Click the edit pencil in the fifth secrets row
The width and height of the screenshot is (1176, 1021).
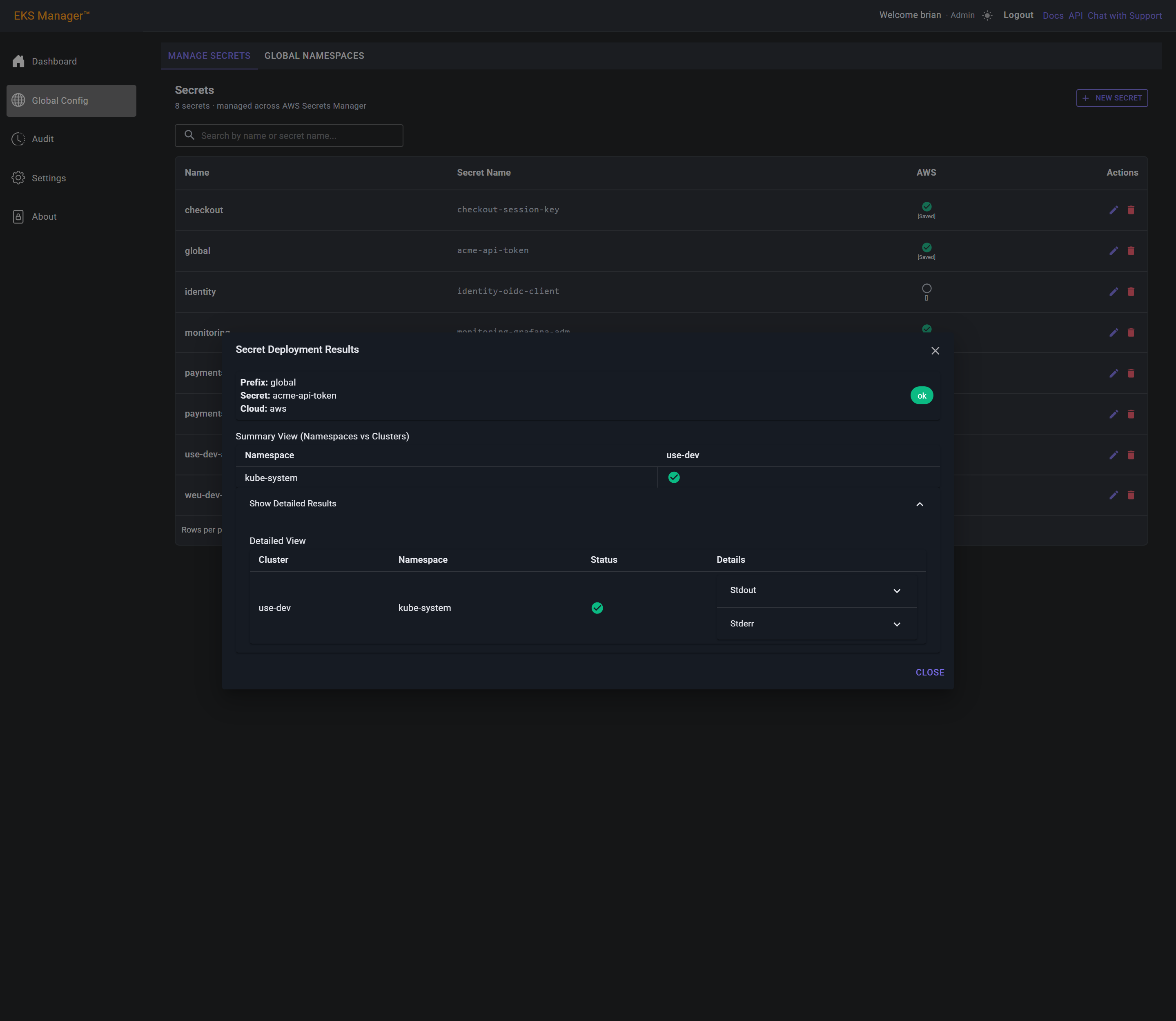pos(1114,374)
